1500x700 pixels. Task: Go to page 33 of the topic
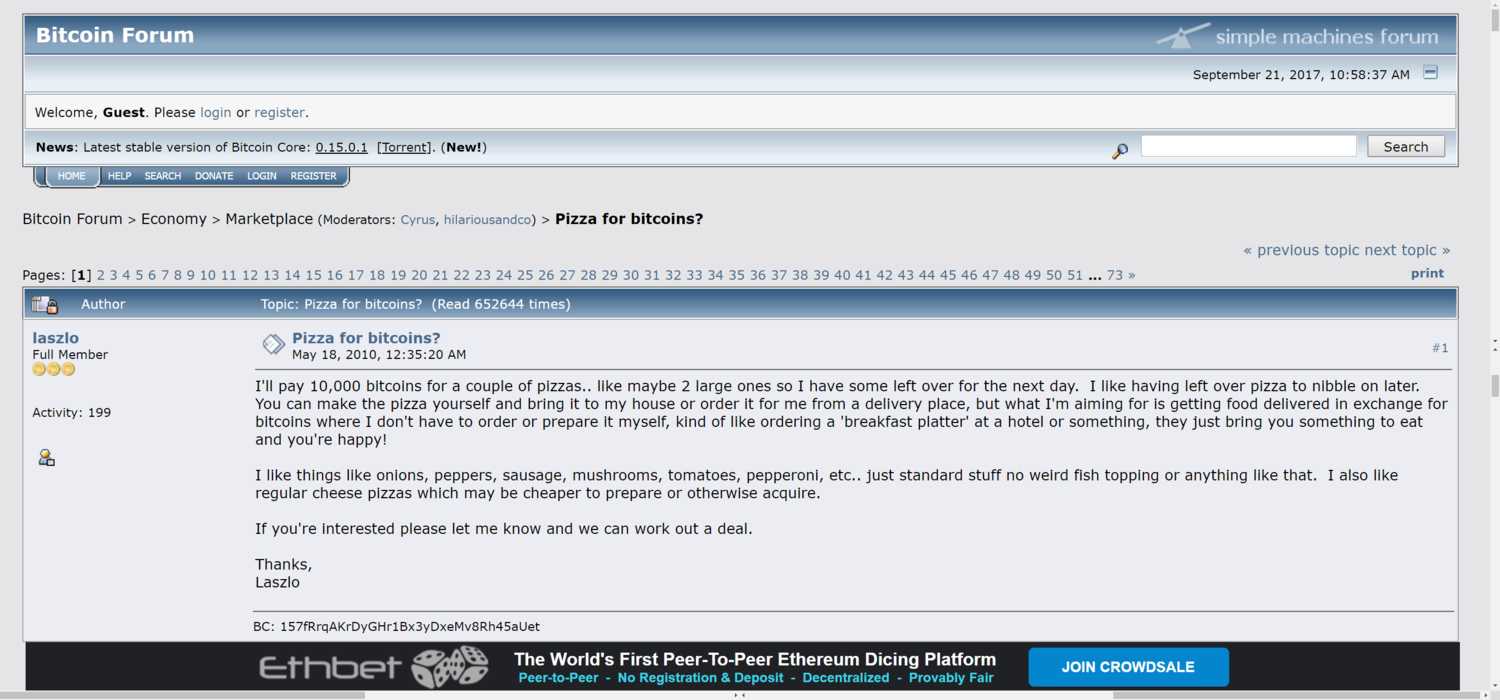tap(694, 275)
